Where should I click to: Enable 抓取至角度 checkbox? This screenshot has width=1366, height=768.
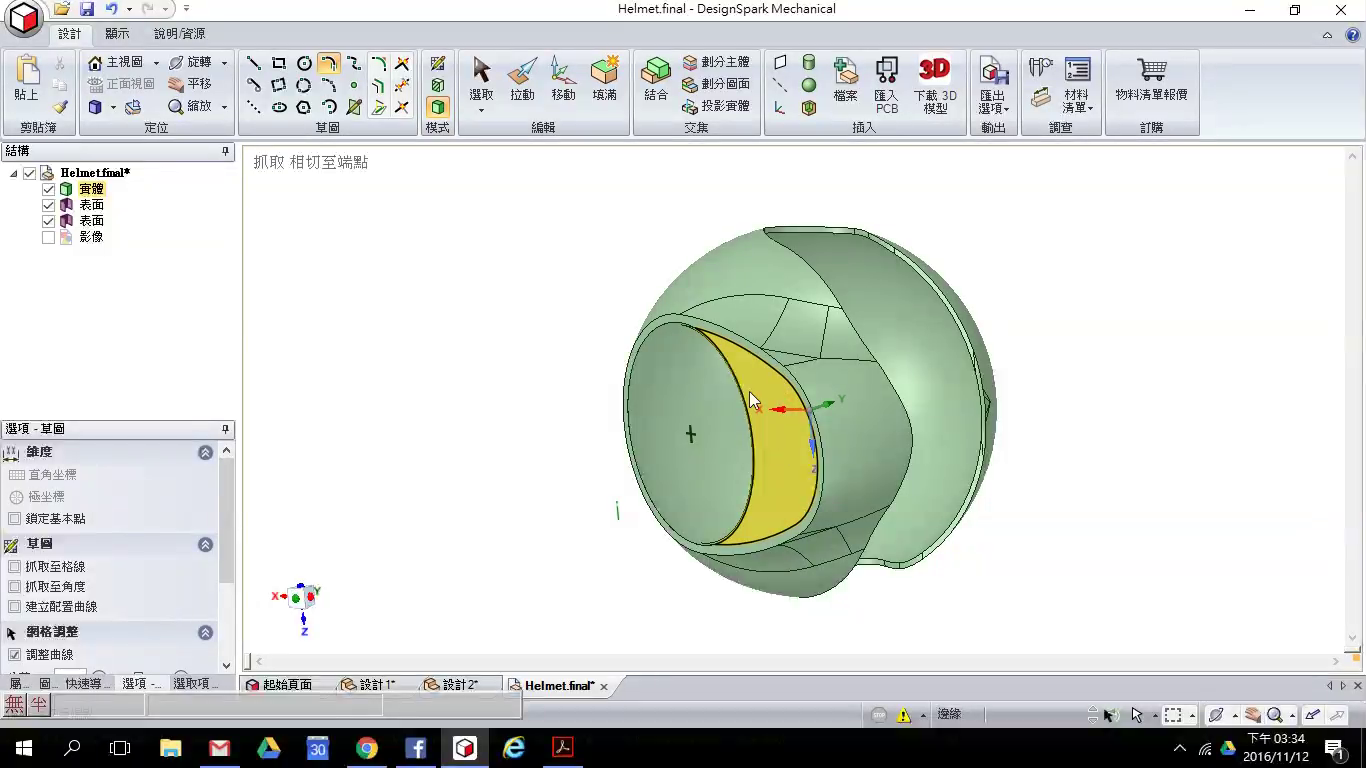coord(14,587)
